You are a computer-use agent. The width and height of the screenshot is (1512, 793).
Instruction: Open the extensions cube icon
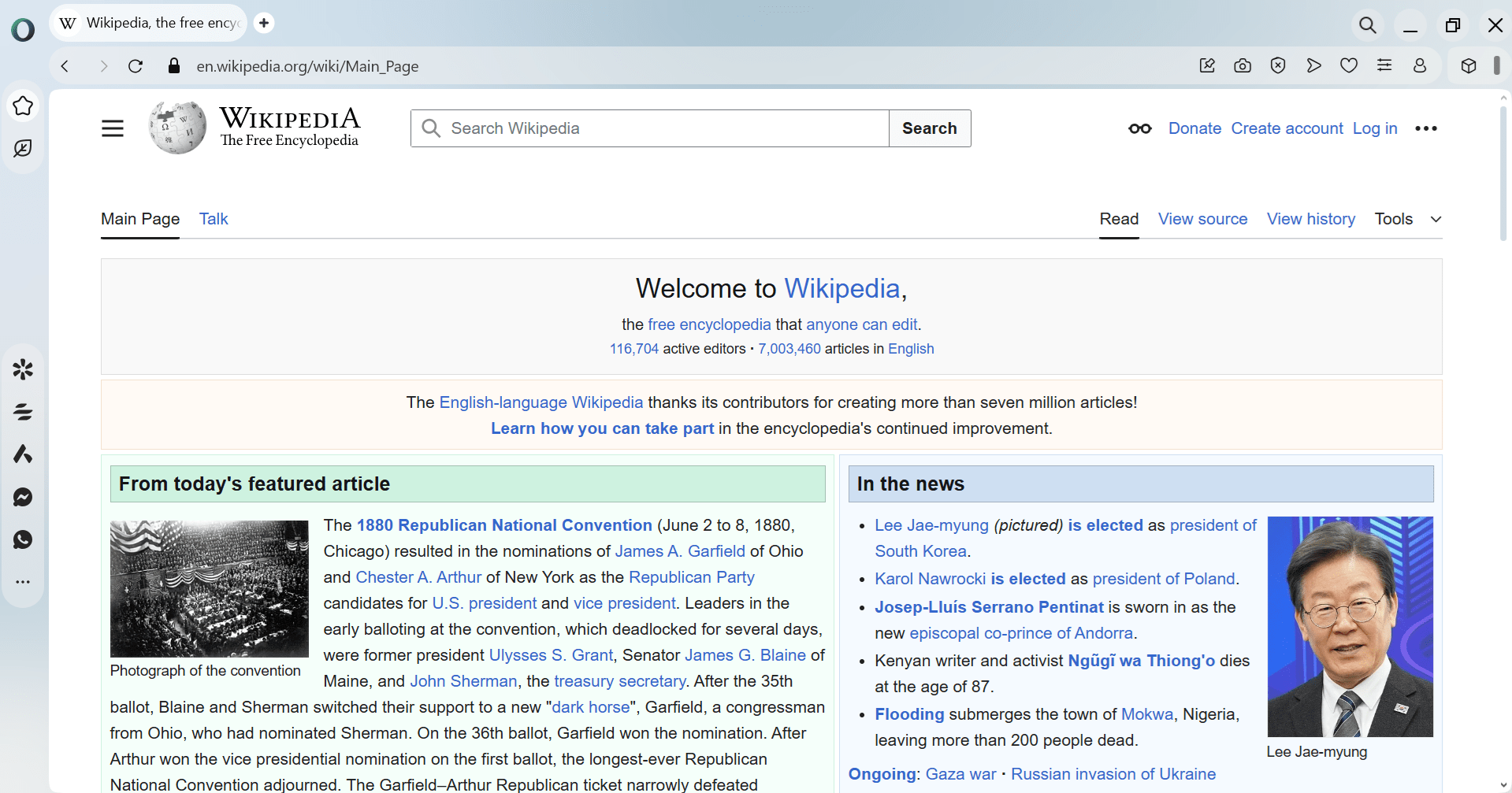tap(1469, 66)
